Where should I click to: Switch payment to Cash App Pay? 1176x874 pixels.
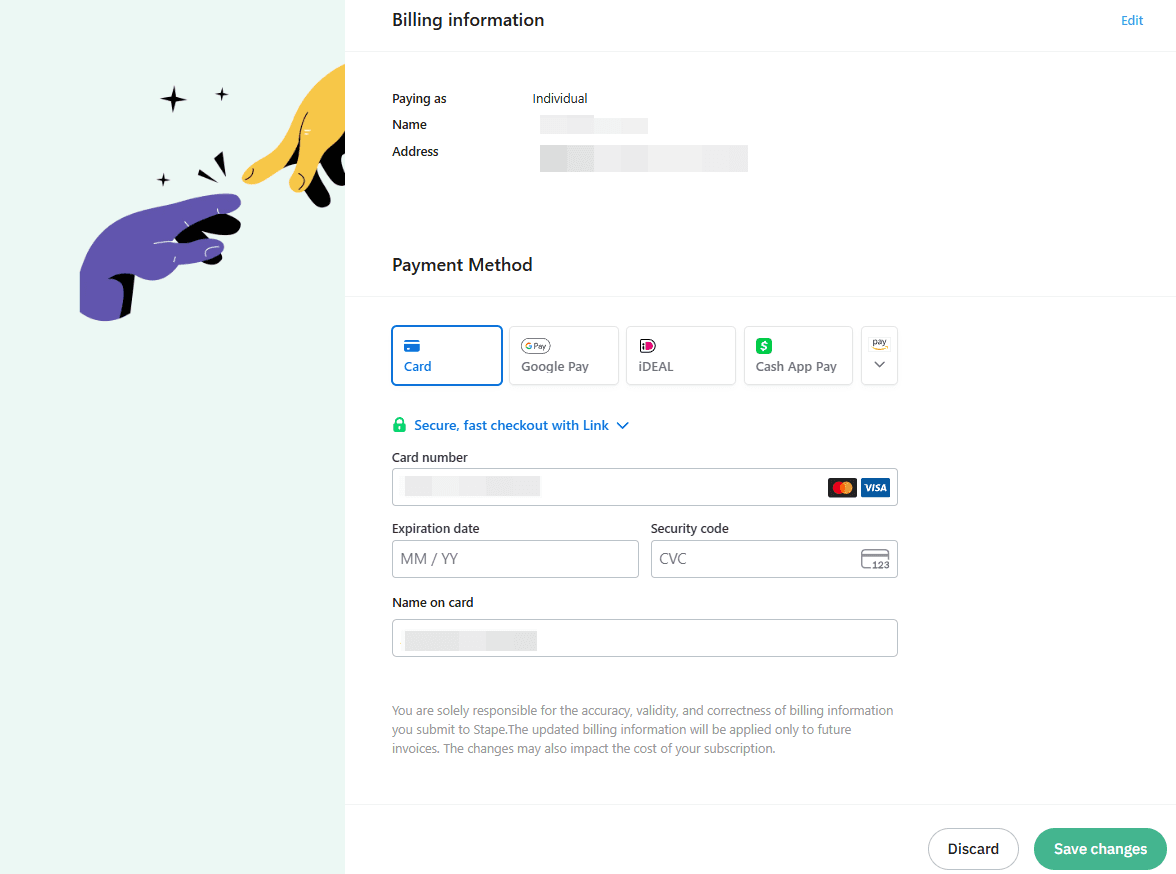pyautogui.click(x=797, y=355)
